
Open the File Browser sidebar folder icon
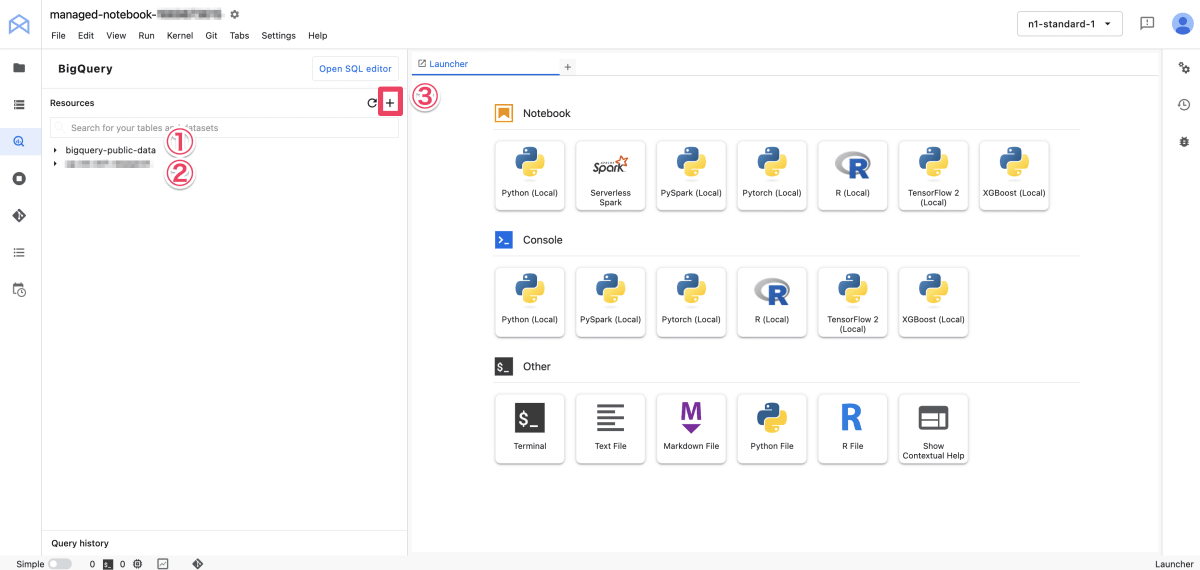[x=19, y=68]
